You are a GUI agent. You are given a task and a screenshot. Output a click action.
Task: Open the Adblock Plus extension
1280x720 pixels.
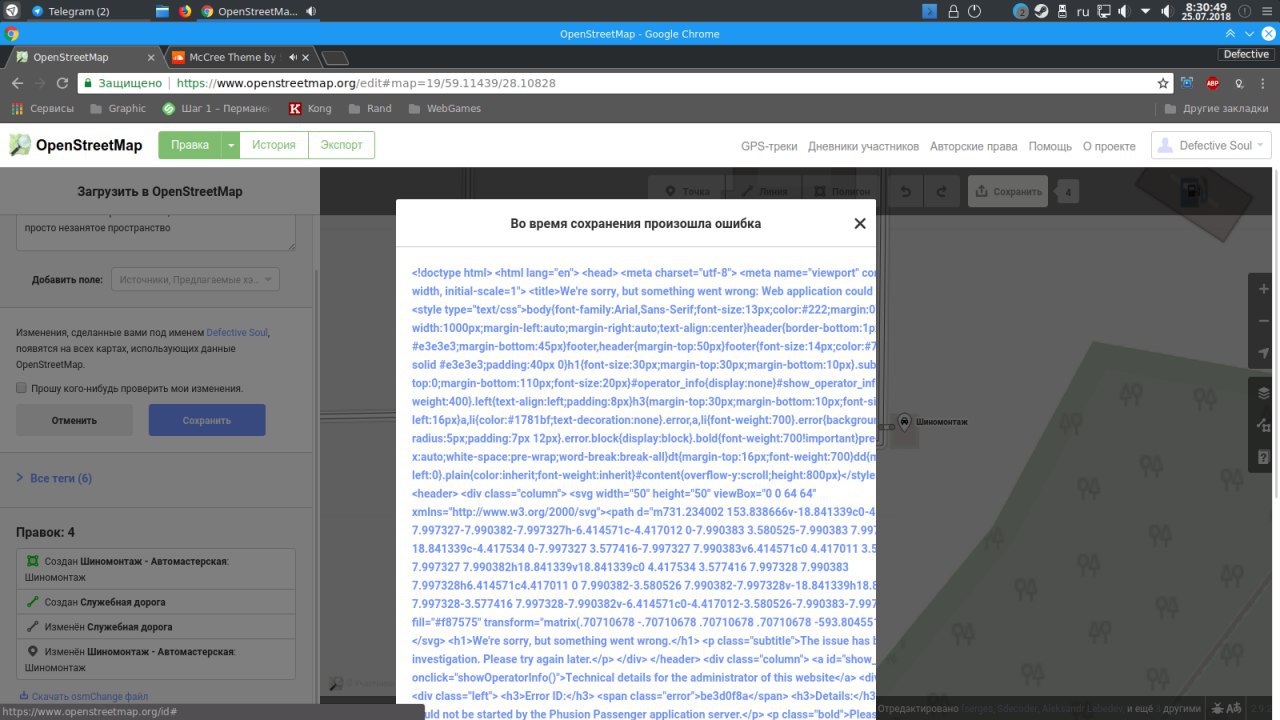[1213, 83]
